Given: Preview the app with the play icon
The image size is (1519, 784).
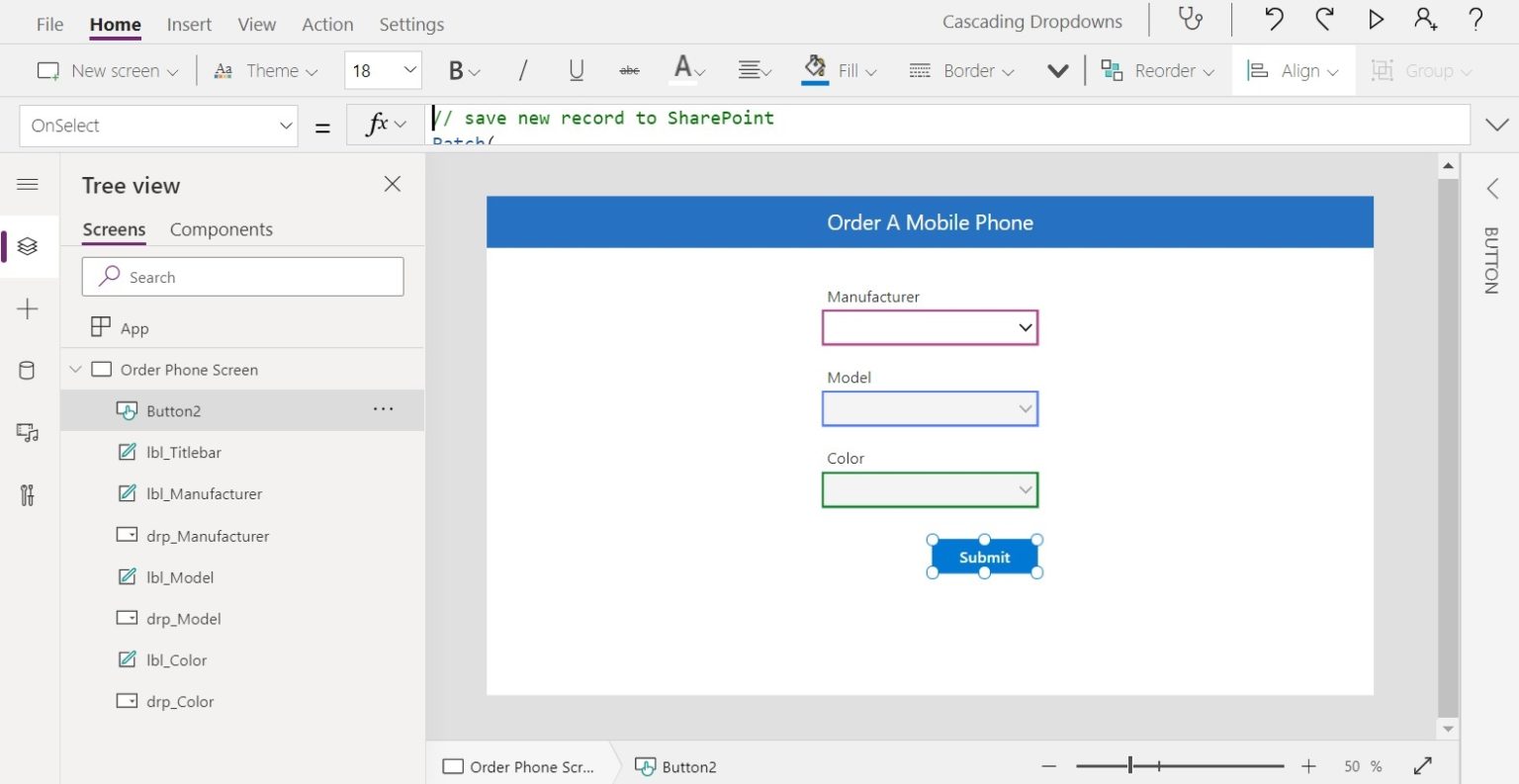Looking at the screenshot, I should click(x=1376, y=20).
